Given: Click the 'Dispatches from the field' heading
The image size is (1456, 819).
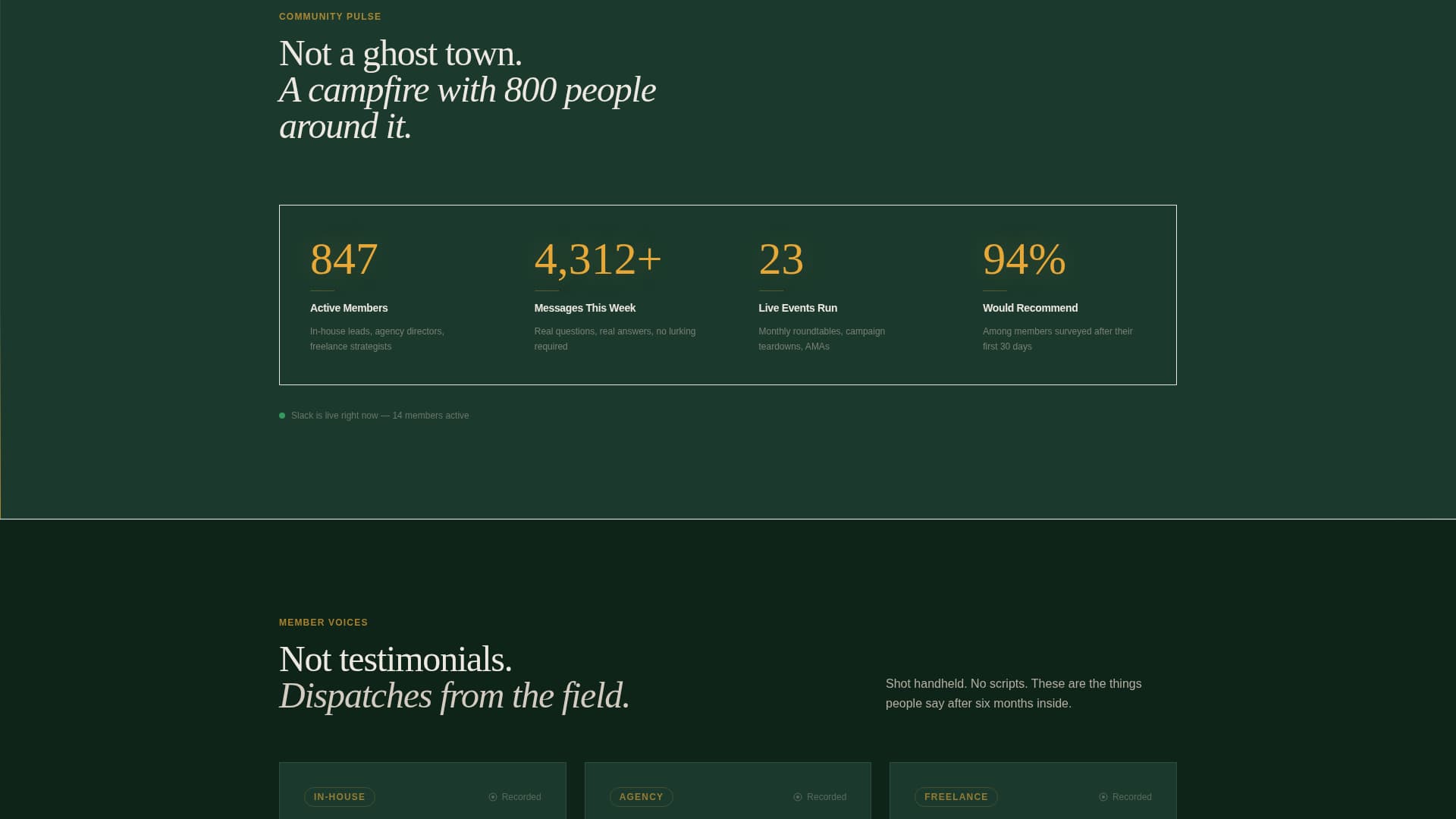Looking at the screenshot, I should pos(454,696).
